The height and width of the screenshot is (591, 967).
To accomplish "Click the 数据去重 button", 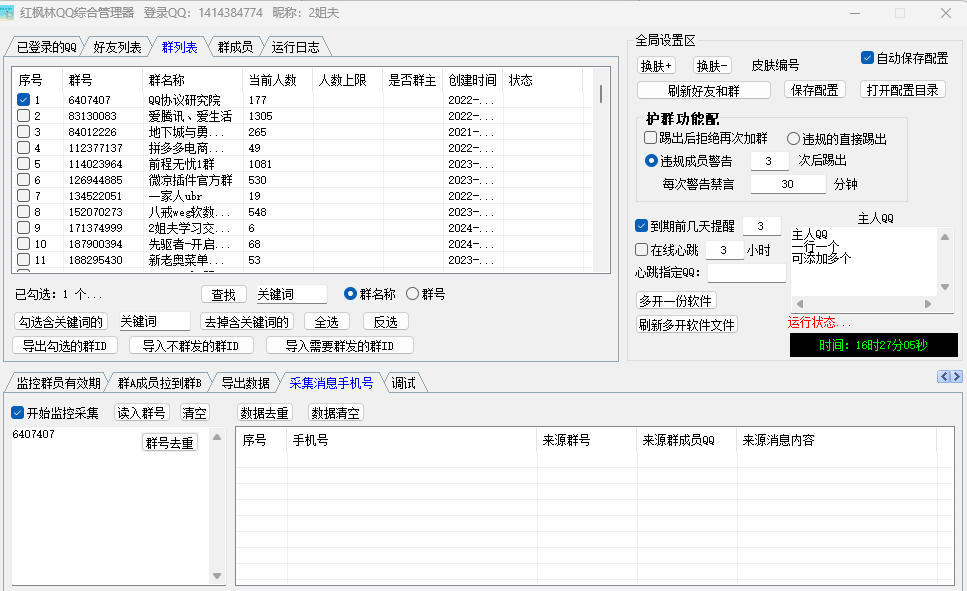I will 265,413.
